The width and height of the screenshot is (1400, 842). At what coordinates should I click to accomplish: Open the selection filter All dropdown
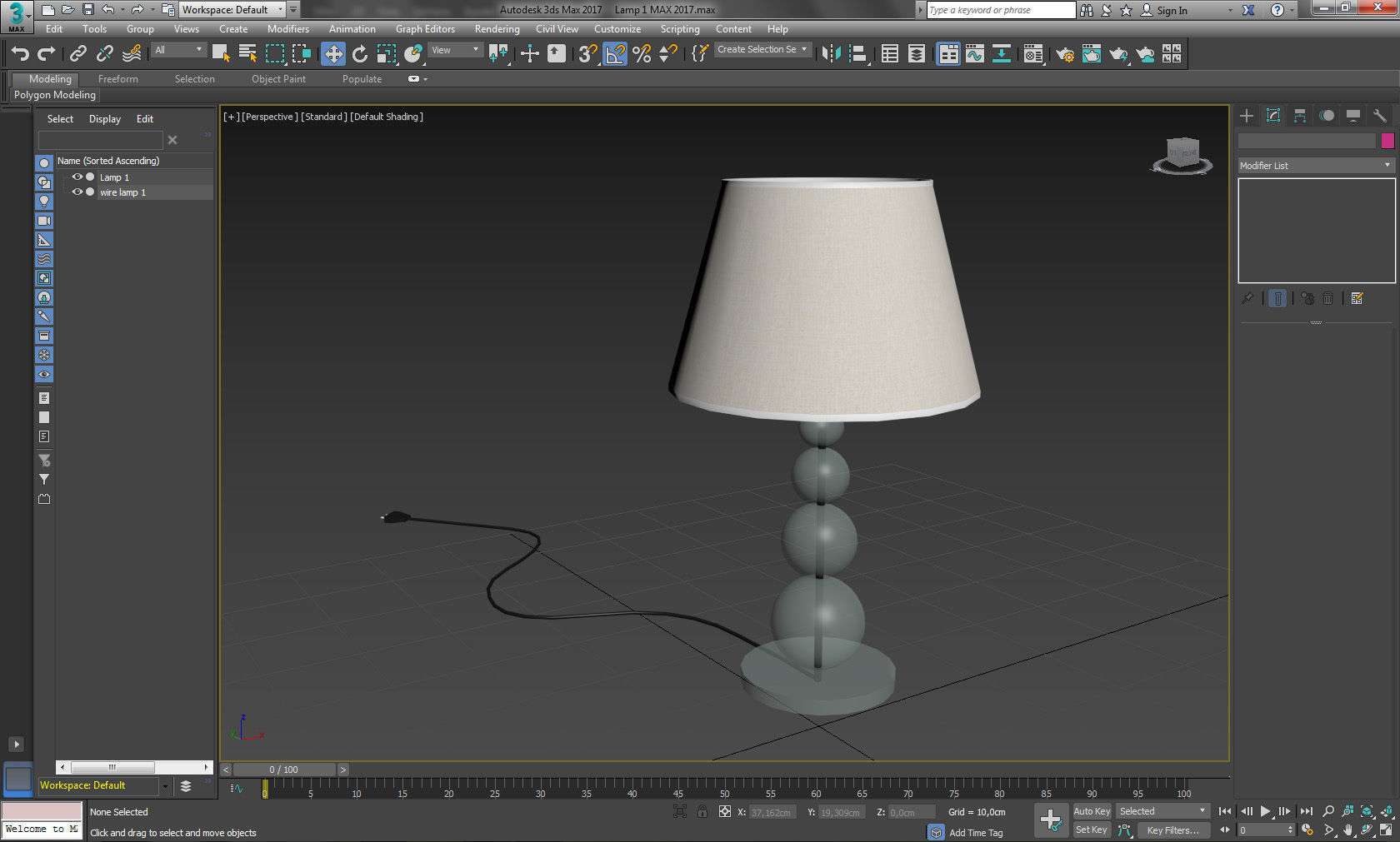[x=178, y=50]
